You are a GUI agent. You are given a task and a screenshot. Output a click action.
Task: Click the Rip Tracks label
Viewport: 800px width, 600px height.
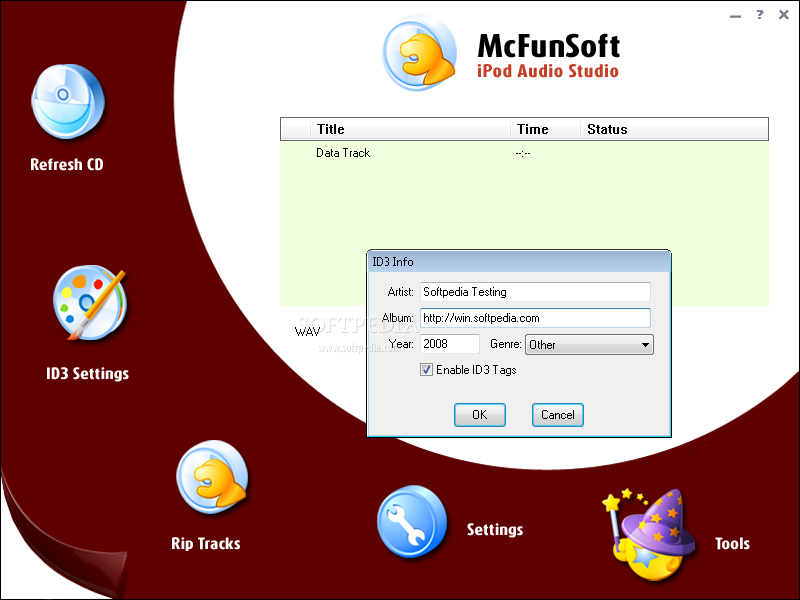(x=206, y=543)
